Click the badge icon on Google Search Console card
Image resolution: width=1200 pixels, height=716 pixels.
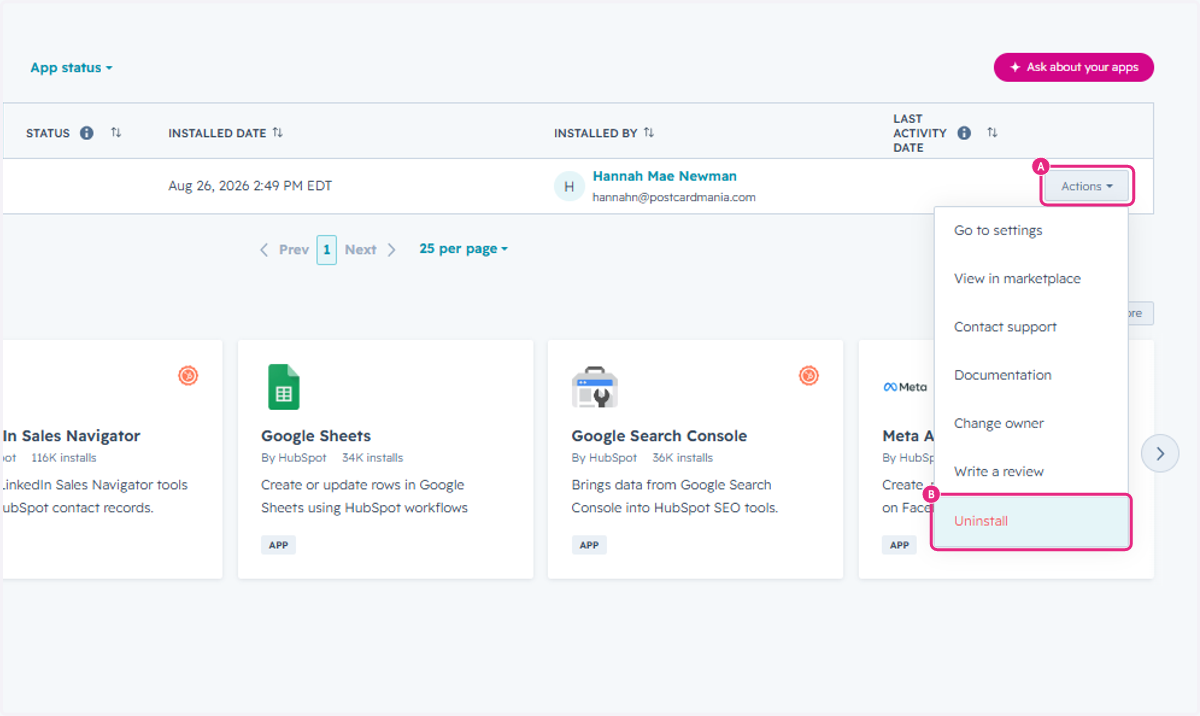click(809, 375)
